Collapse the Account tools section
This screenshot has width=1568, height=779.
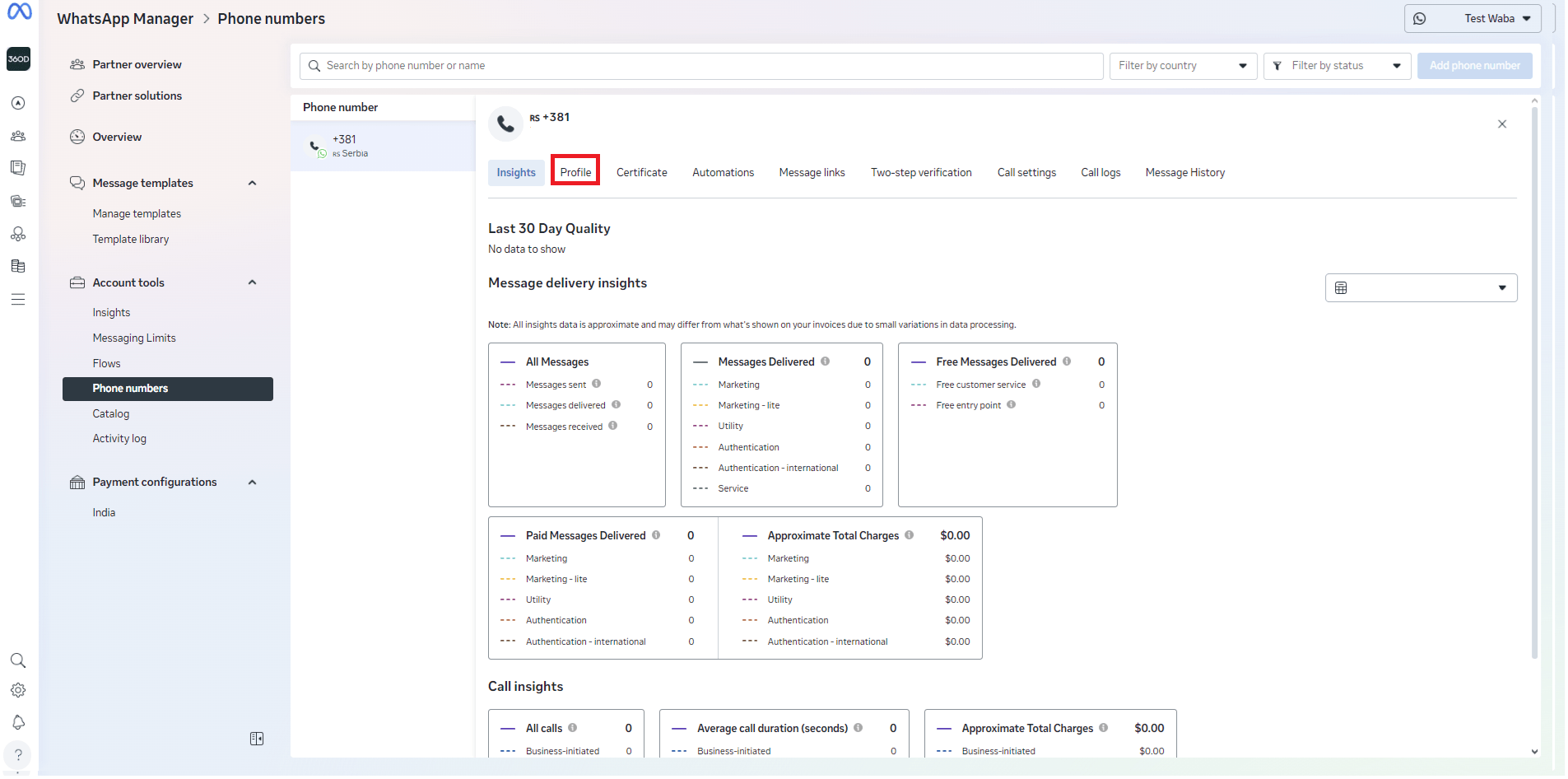[x=253, y=283]
